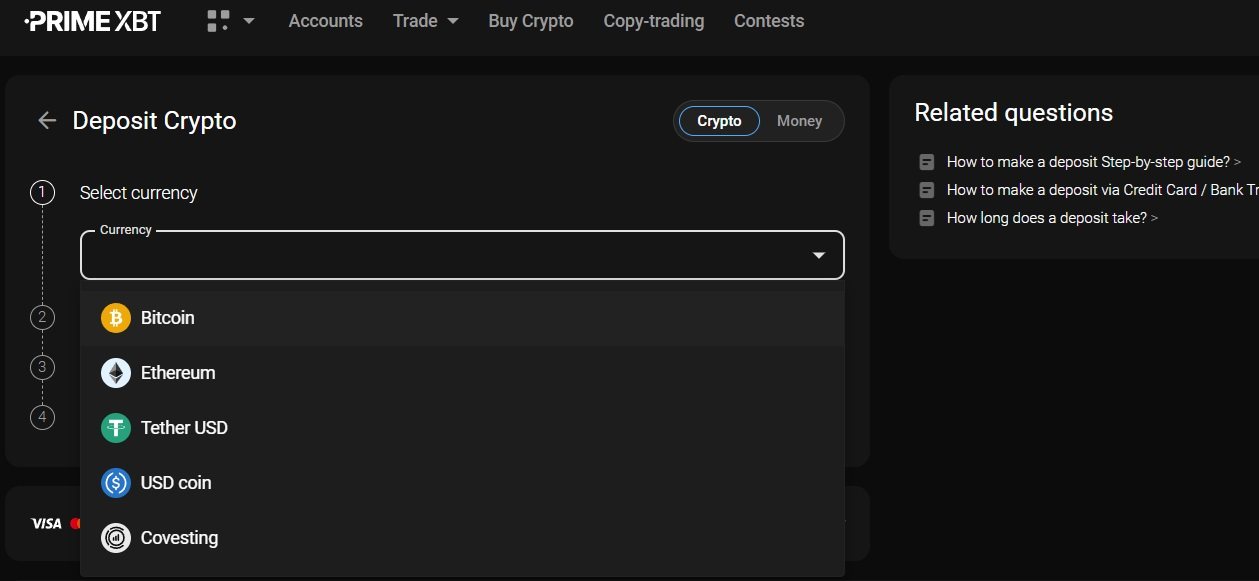
Task: Choose Tether USD from the currency list
Action: [x=462, y=428]
